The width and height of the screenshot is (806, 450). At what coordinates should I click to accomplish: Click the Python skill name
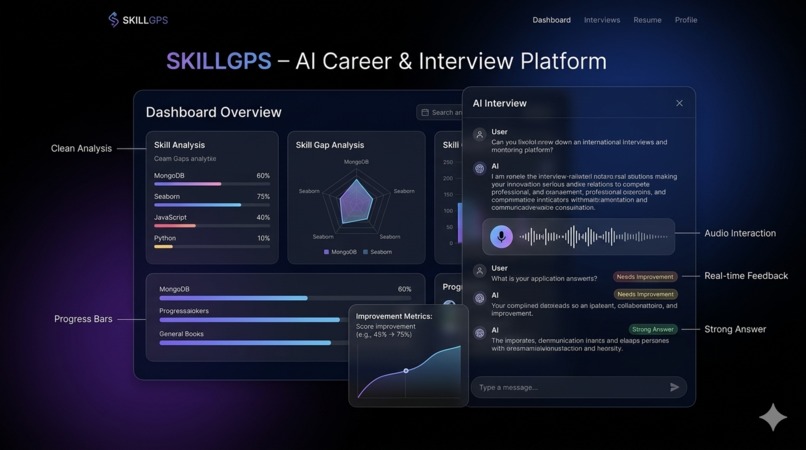tap(164, 238)
